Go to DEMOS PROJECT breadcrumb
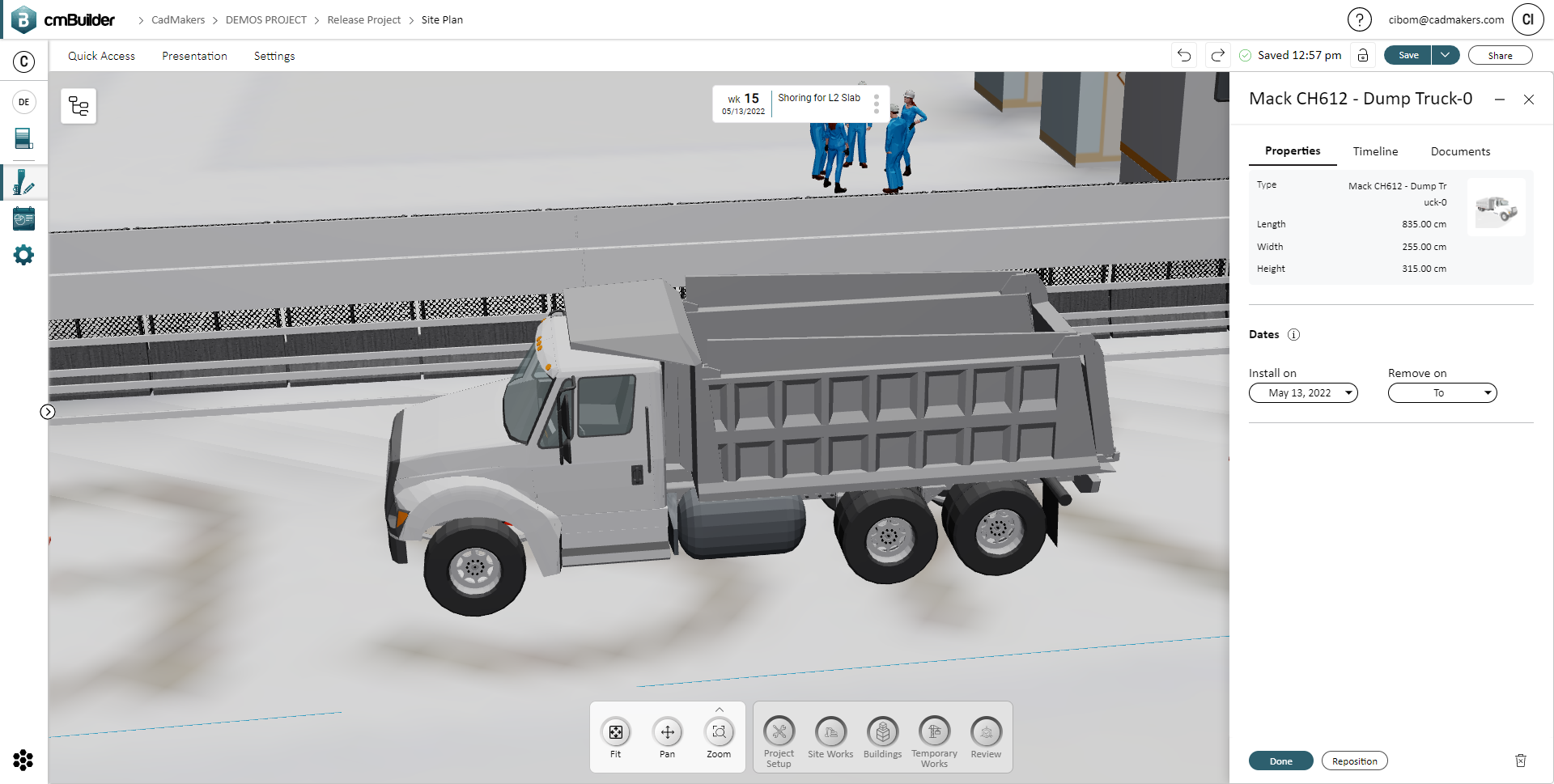1554x784 pixels. click(x=265, y=19)
